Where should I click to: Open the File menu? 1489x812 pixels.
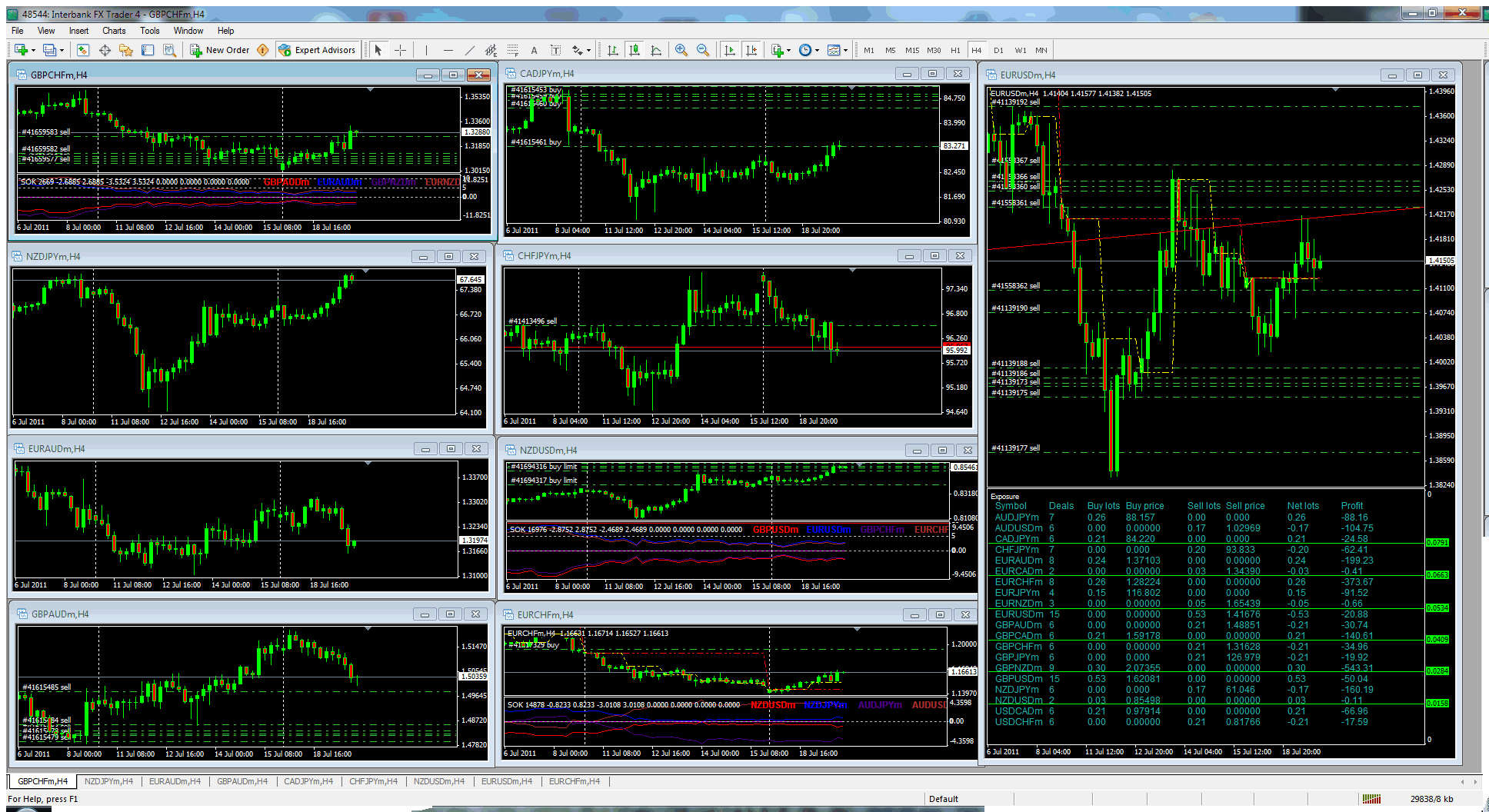[x=18, y=31]
